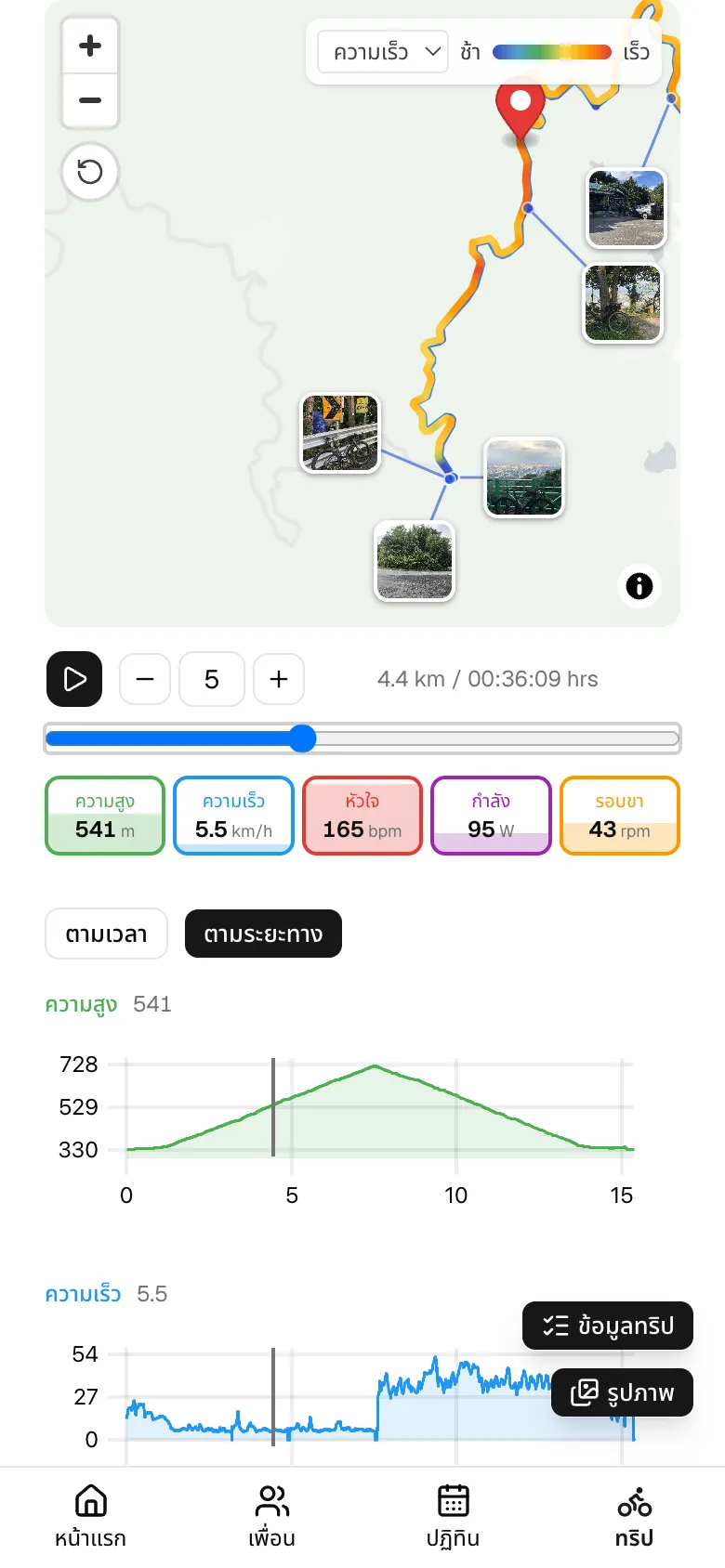Click the blue photo marker below the red pin
The width and height of the screenshot is (725, 1568).
528,208
